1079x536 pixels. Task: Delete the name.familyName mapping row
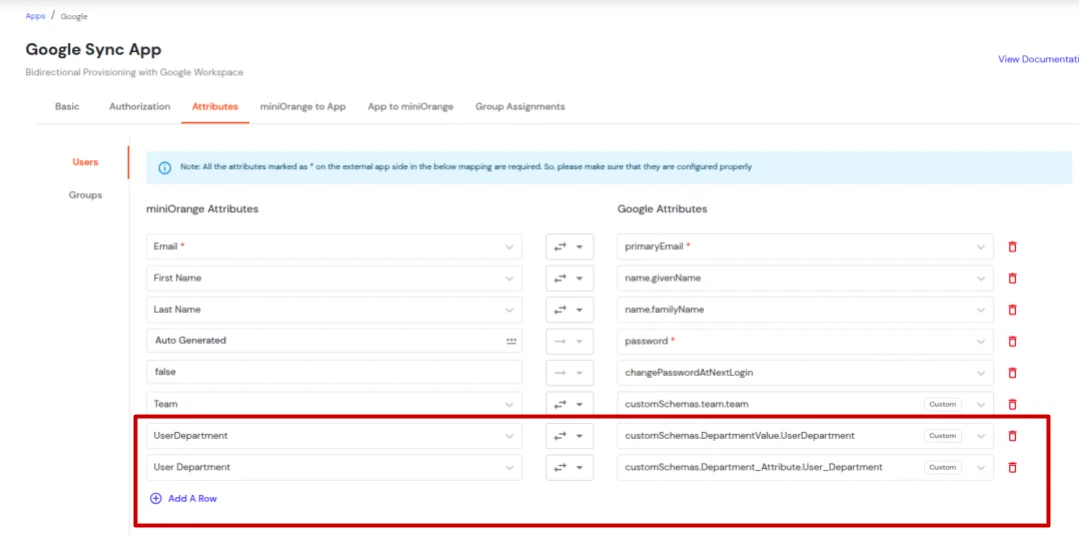(1012, 310)
